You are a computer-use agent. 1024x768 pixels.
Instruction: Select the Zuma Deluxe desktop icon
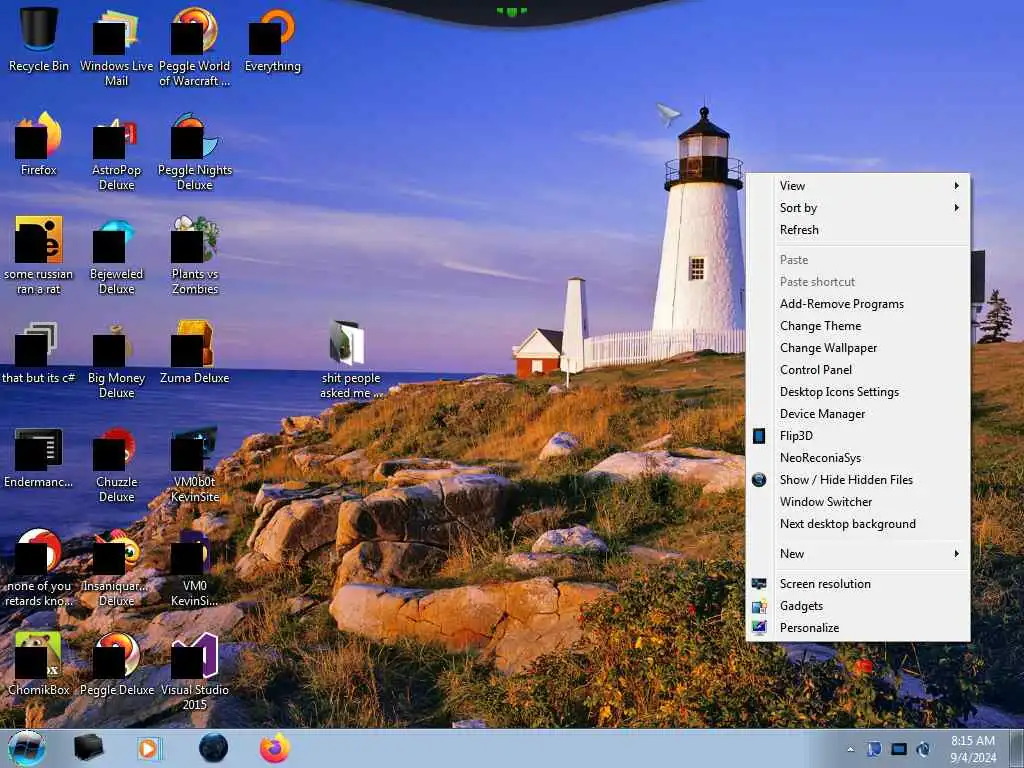(194, 351)
